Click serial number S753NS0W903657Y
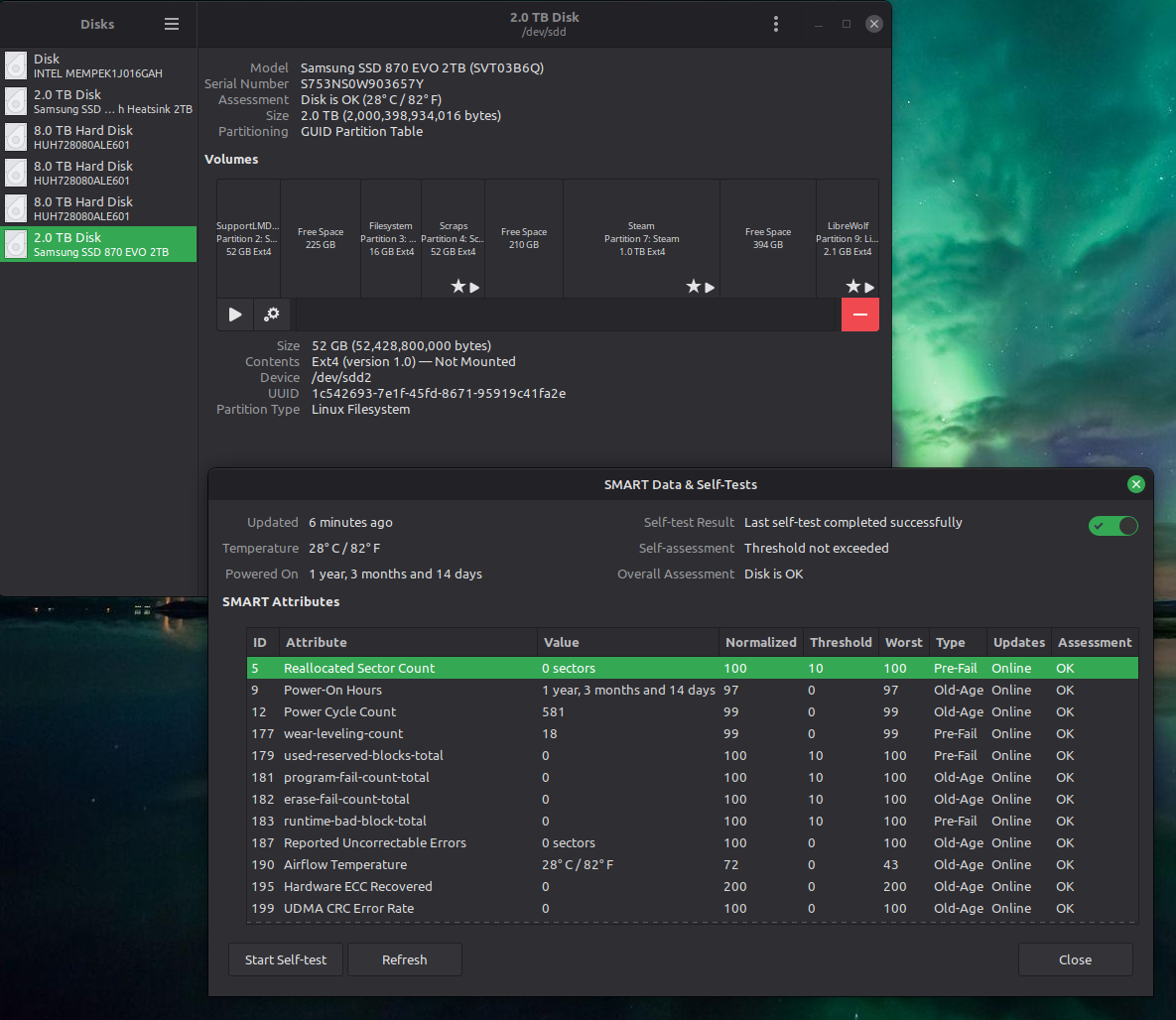 [x=362, y=84]
